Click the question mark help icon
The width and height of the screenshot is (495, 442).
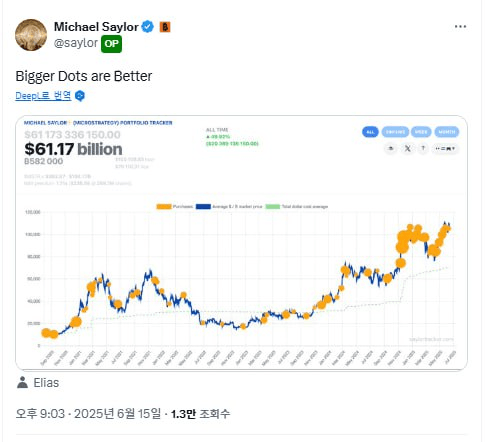click(423, 149)
